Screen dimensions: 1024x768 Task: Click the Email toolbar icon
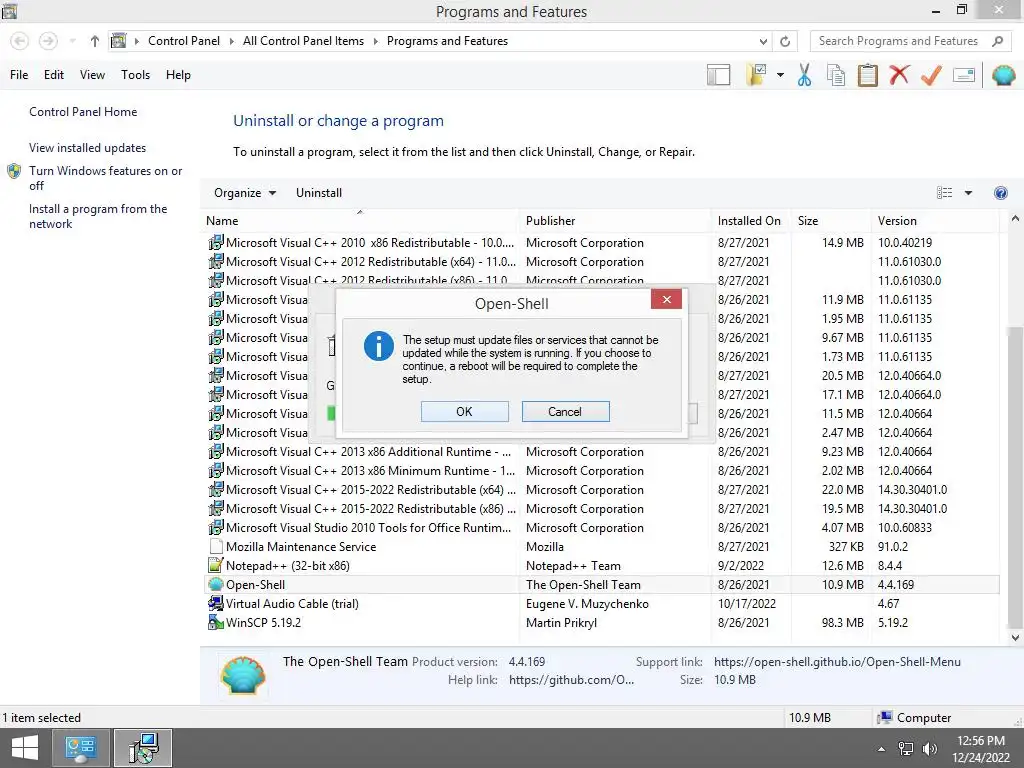[x=964, y=75]
